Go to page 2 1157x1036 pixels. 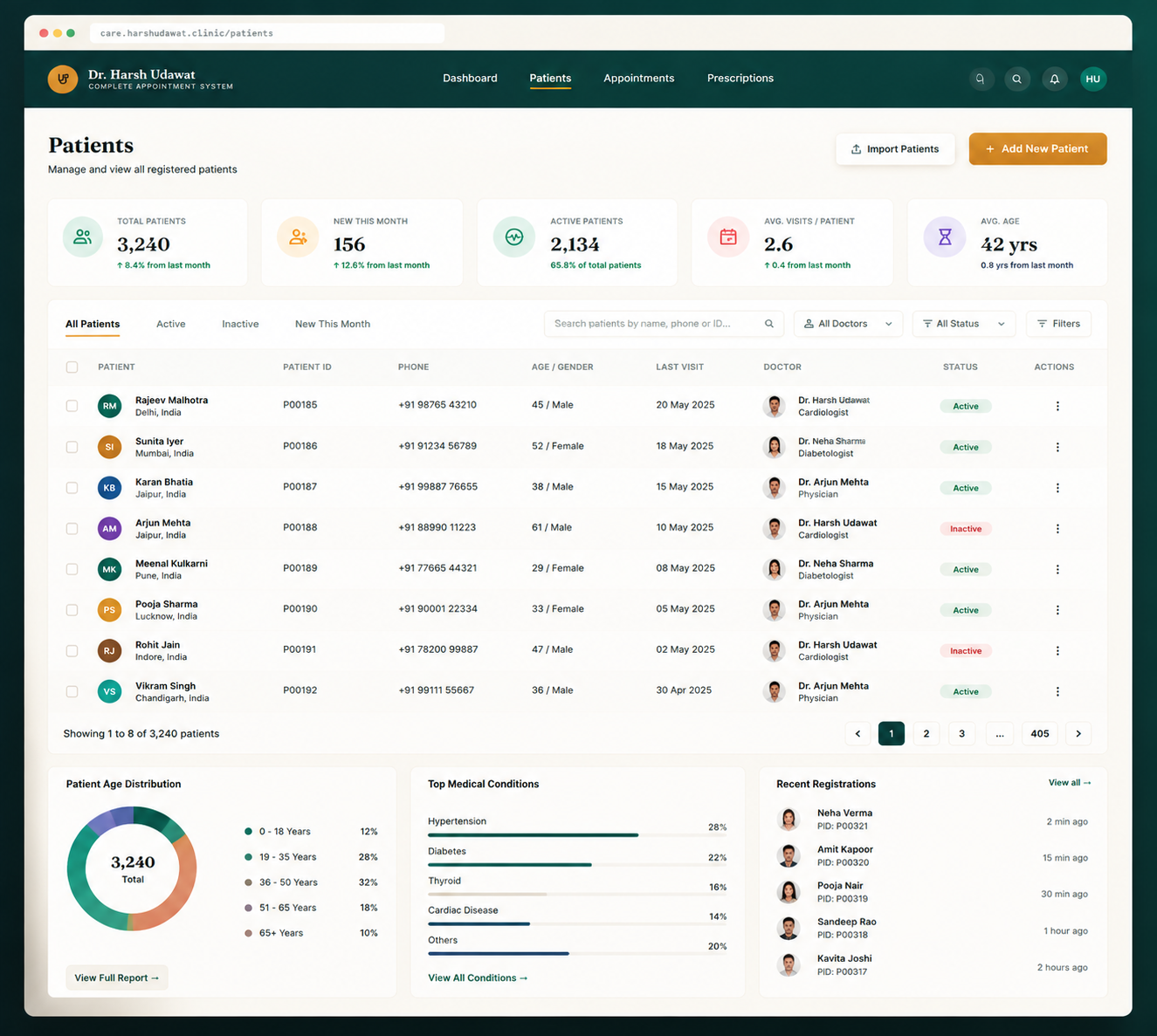pyautogui.click(x=926, y=734)
